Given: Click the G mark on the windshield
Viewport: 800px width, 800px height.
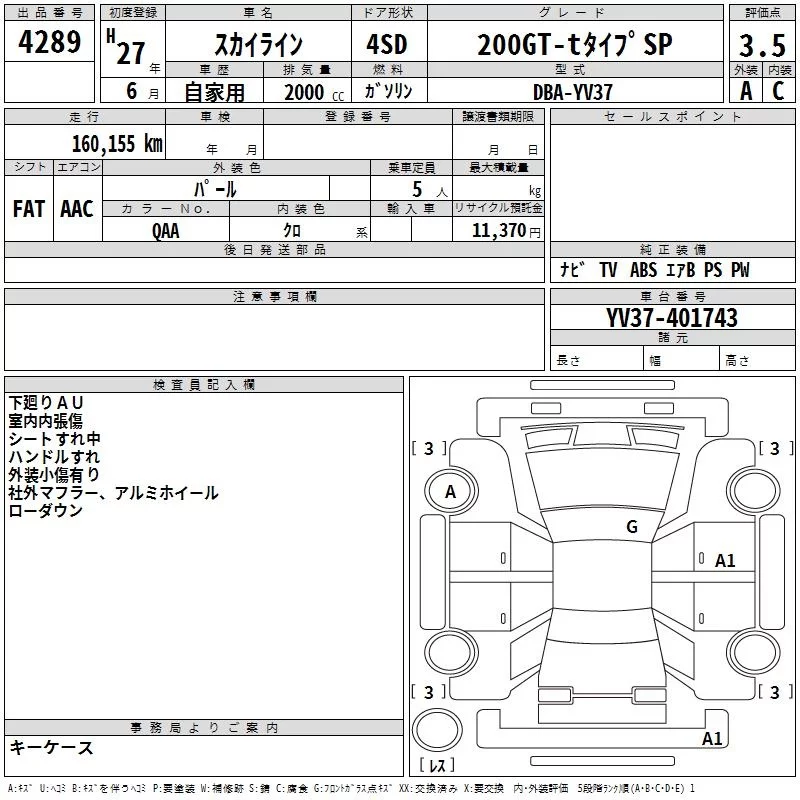Looking at the screenshot, I should [x=632, y=527].
